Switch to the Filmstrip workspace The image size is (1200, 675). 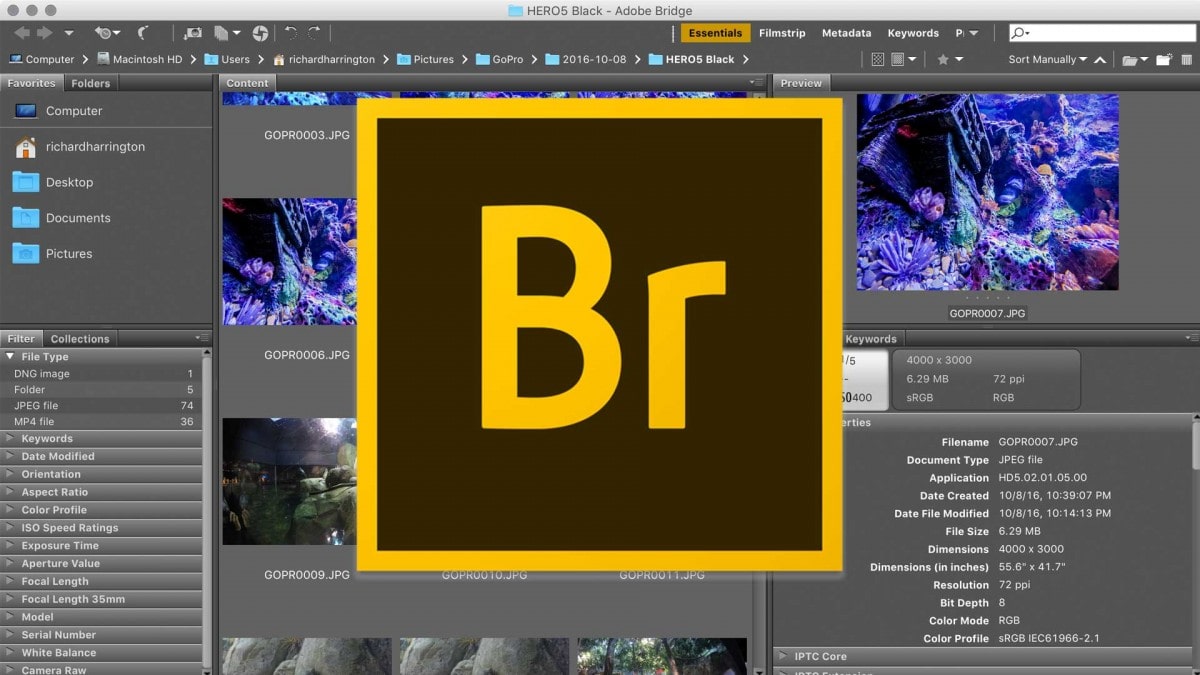coord(781,32)
